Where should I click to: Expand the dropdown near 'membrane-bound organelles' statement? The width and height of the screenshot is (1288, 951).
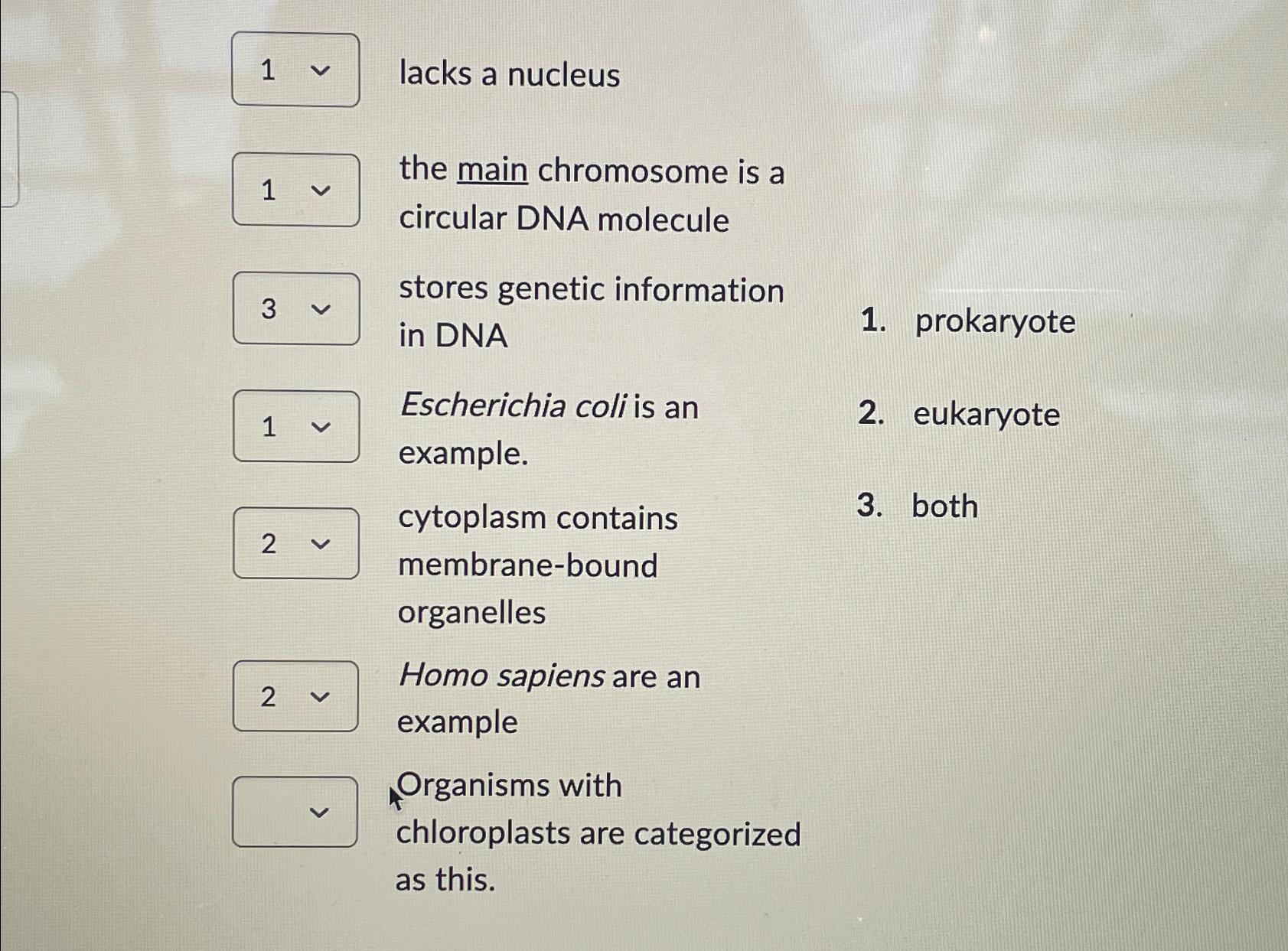pyautogui.click(x=295, y=545)
